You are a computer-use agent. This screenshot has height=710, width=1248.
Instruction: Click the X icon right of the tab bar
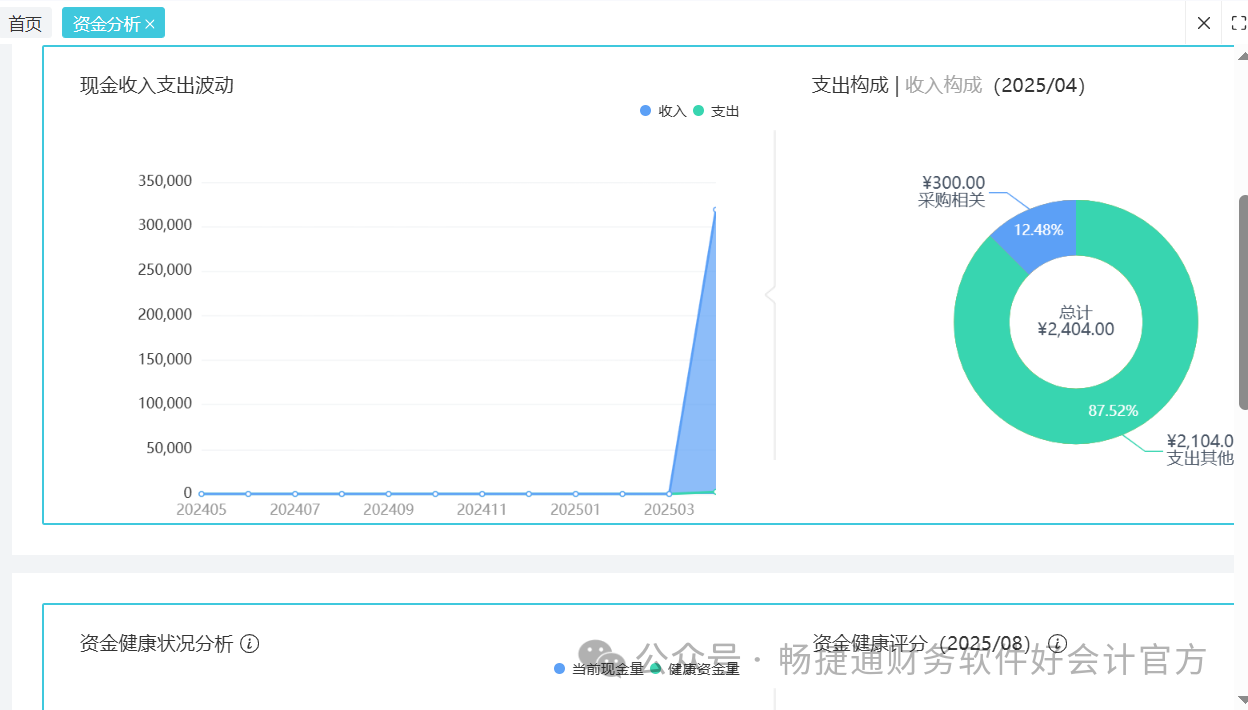click(x=1204, y=22)
